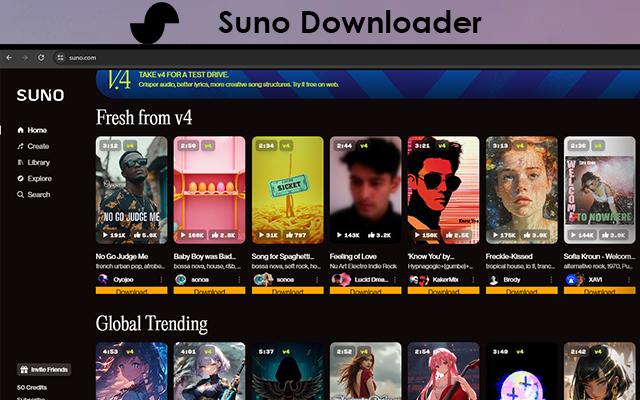This screenshot has width=640, height=400.
Task: Like No Go Judge Me thumbs-up icon
Action: click(137, 235)
